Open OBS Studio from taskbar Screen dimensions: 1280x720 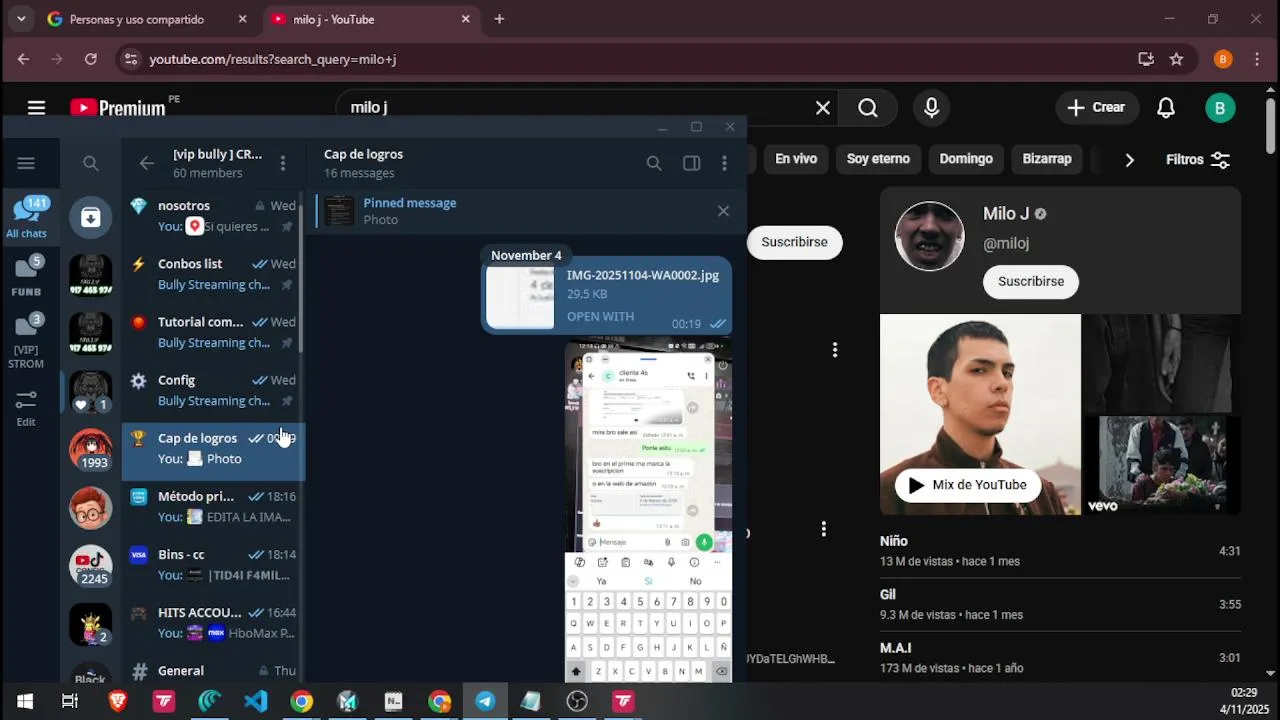577,702
